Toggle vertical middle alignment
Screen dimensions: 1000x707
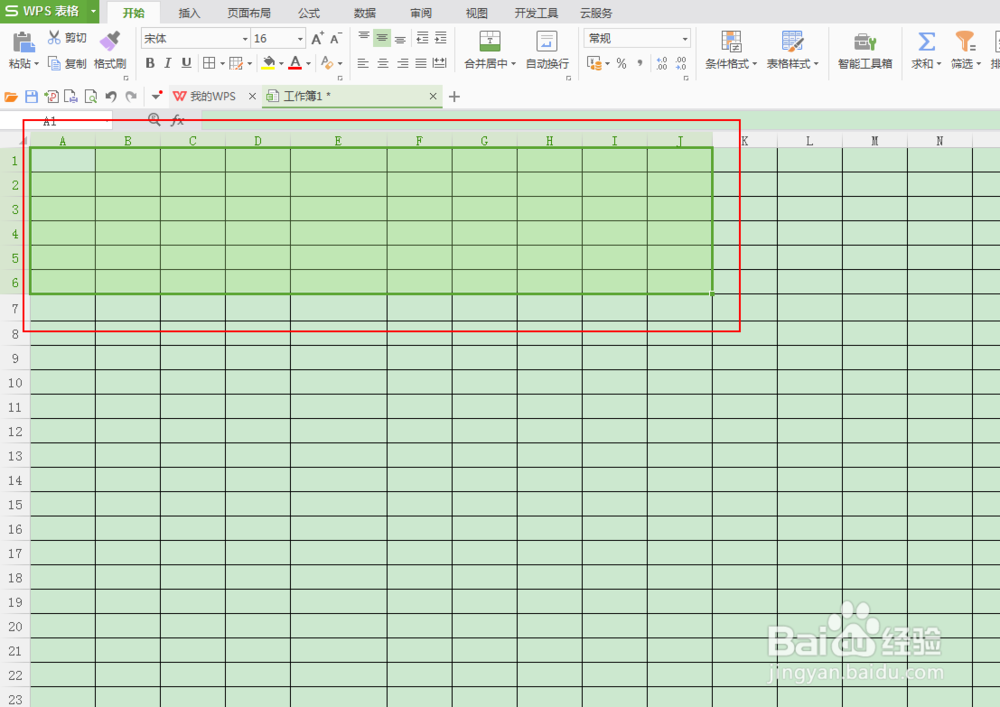pos(382,38)
